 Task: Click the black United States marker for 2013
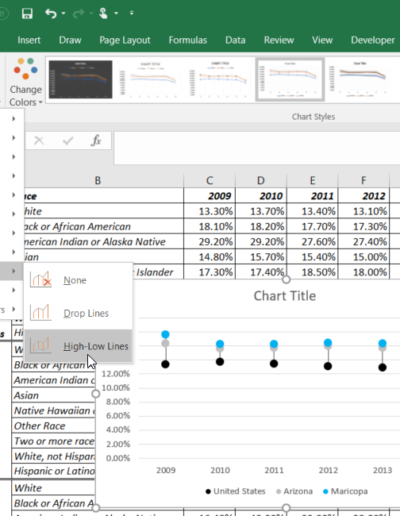382,367
